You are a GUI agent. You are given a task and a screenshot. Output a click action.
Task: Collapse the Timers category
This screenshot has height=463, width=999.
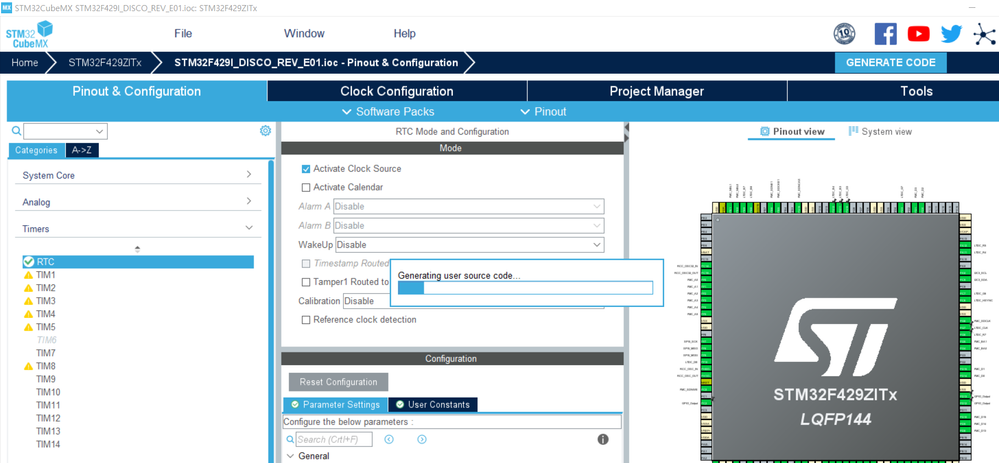pos(138,229)
